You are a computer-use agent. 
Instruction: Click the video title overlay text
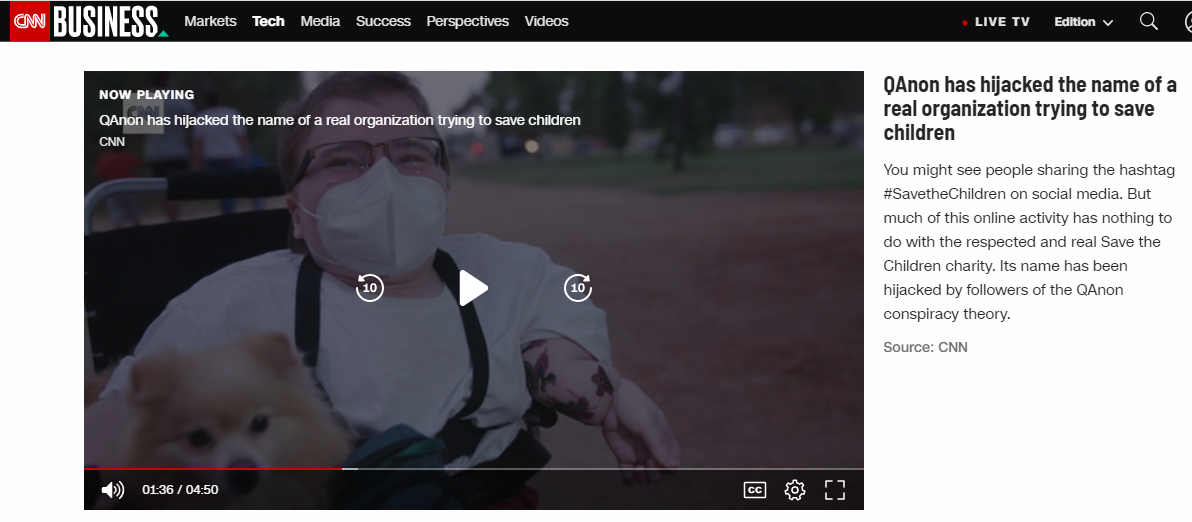pos(340,120)
